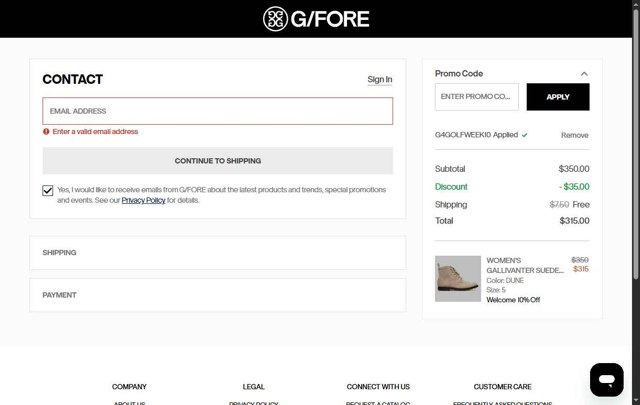640x405 pixels.
Task: Click the green checkmark next to Applied
Action: pyautogui.click(x=524, y=135)
